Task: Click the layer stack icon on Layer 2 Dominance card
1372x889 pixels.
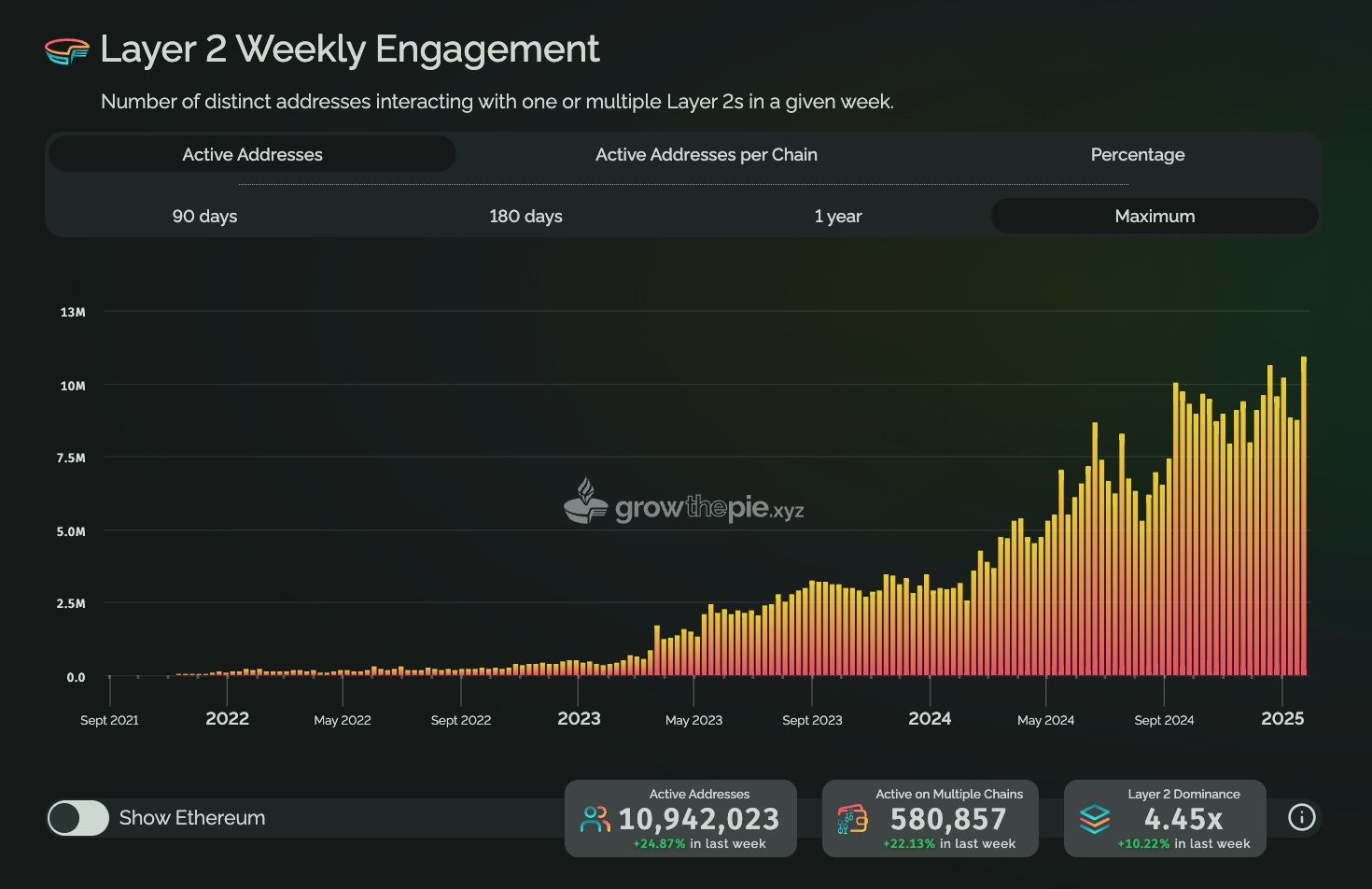Action: (x=1094, y=818)
